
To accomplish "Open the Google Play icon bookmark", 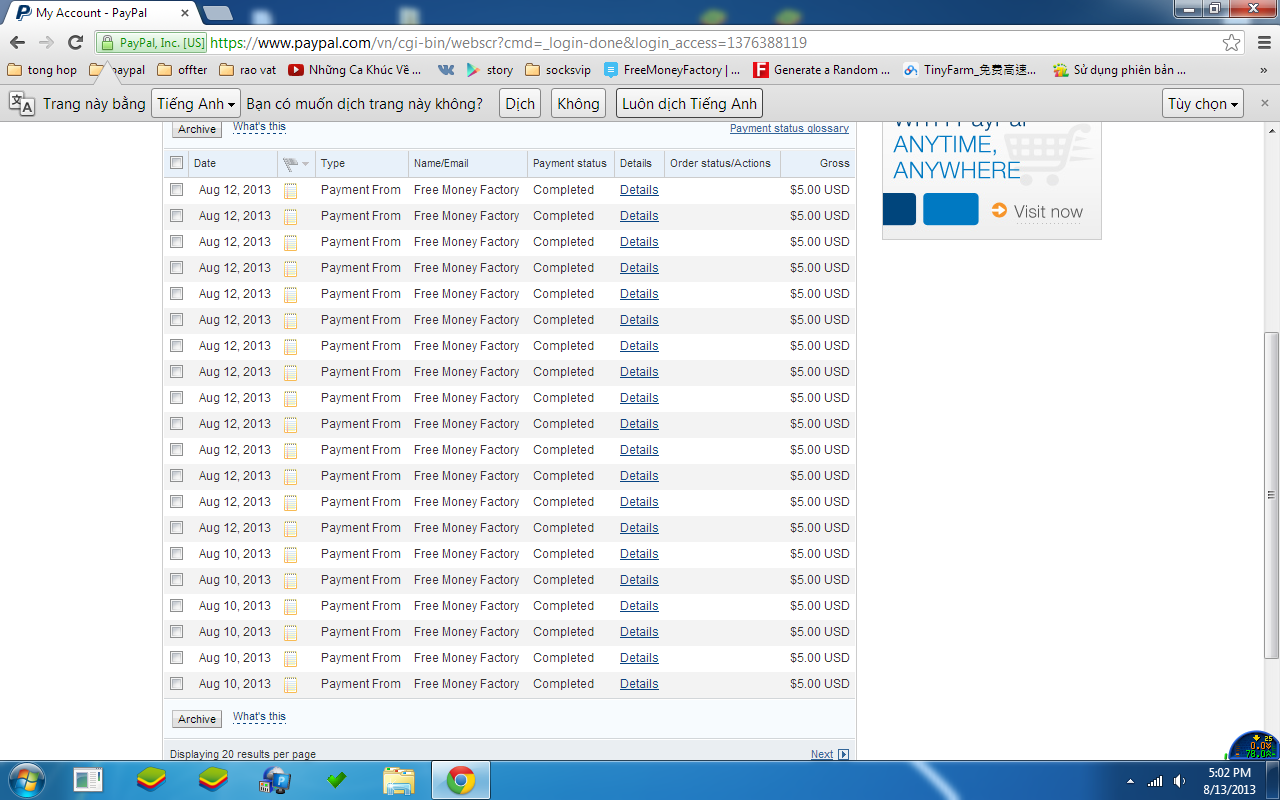I will pyautogui.click(x=473, y=70).
